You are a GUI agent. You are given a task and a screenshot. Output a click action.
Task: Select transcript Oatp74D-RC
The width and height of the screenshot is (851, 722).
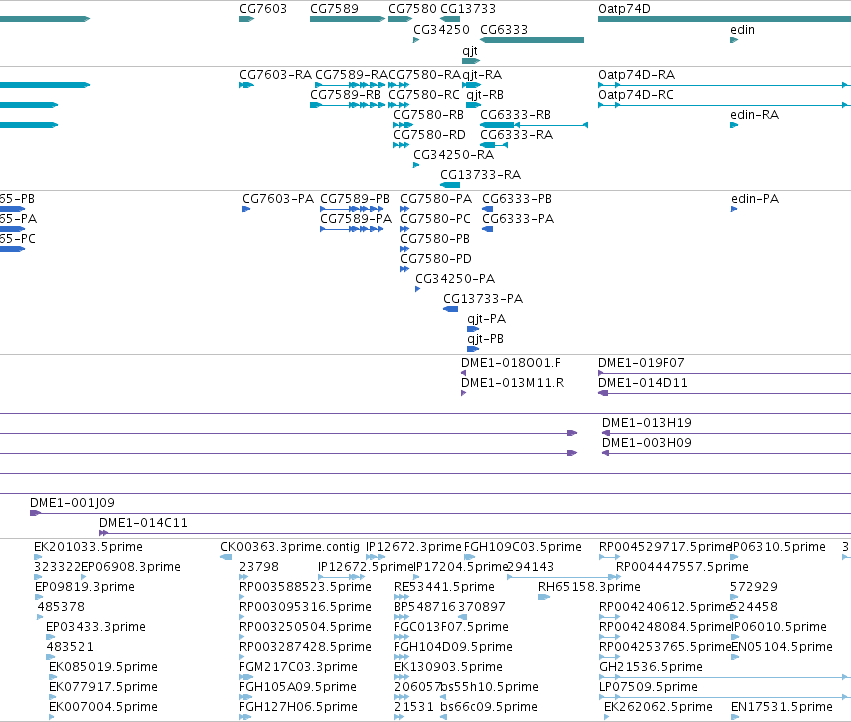636,94
